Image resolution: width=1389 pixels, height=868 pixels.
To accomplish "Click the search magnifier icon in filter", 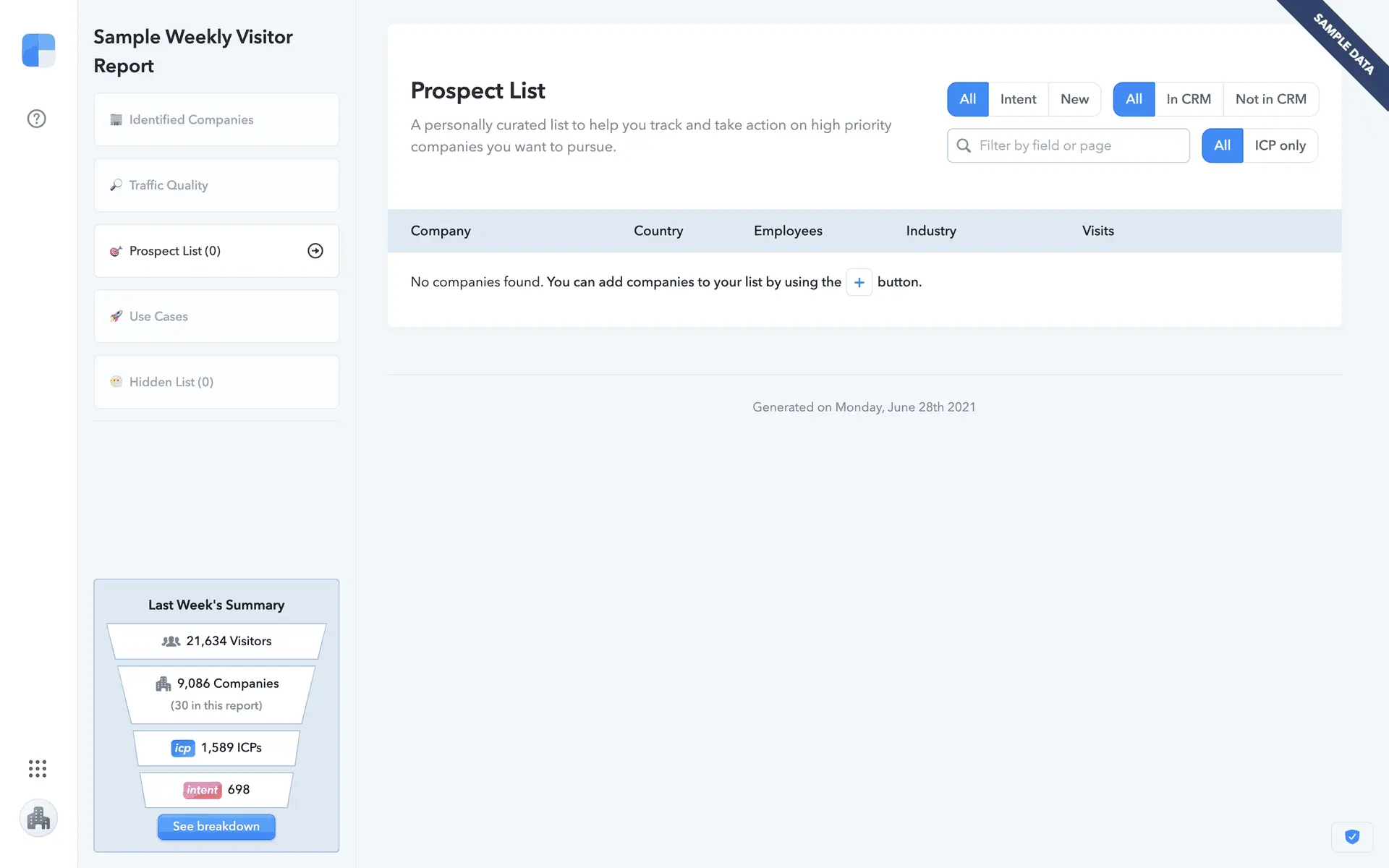I will (x=964, y=145).
